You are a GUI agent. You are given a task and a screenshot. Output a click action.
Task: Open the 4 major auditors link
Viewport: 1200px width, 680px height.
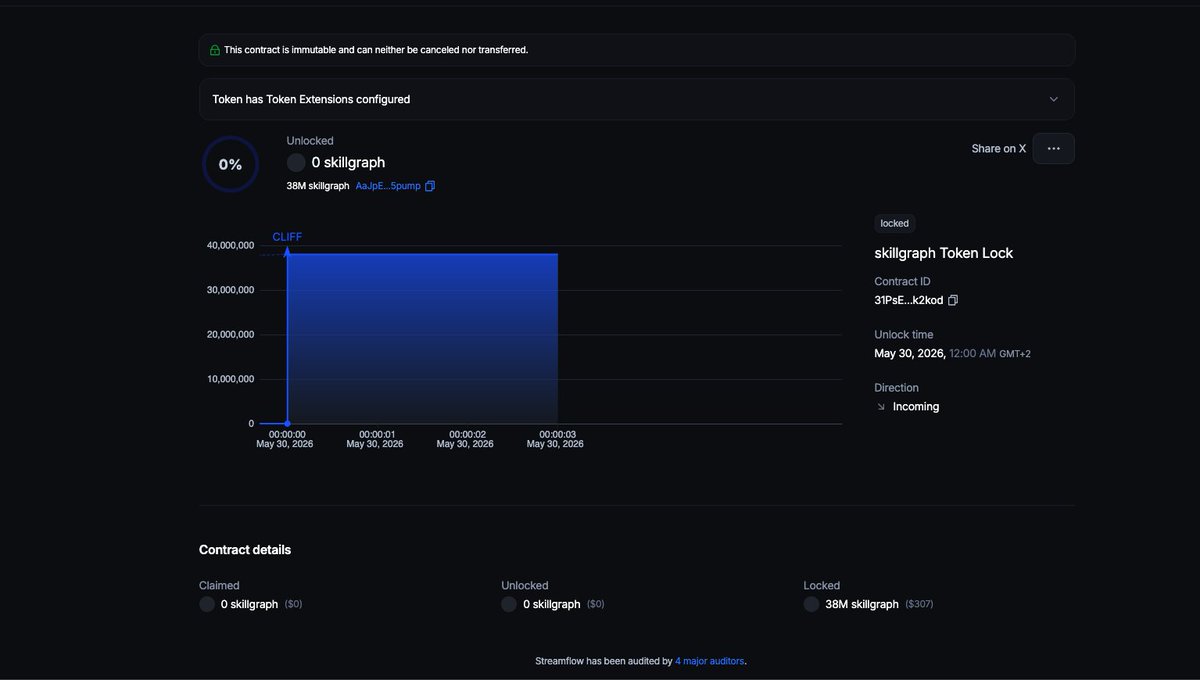point(709,661)
